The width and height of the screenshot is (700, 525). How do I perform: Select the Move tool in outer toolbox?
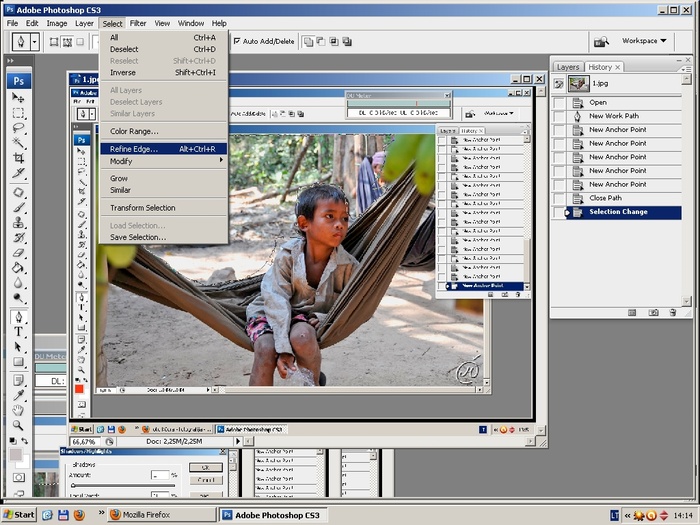click(18, 98)
